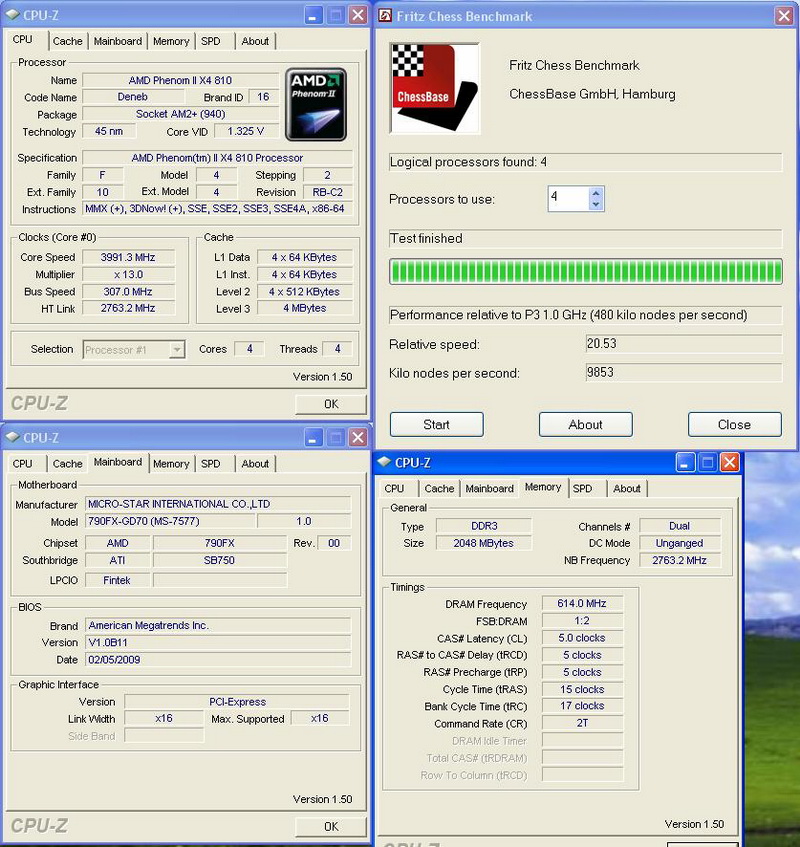Close the CPU-Z Memory window
The image size is (800, 847).
[x=730, y=462]
